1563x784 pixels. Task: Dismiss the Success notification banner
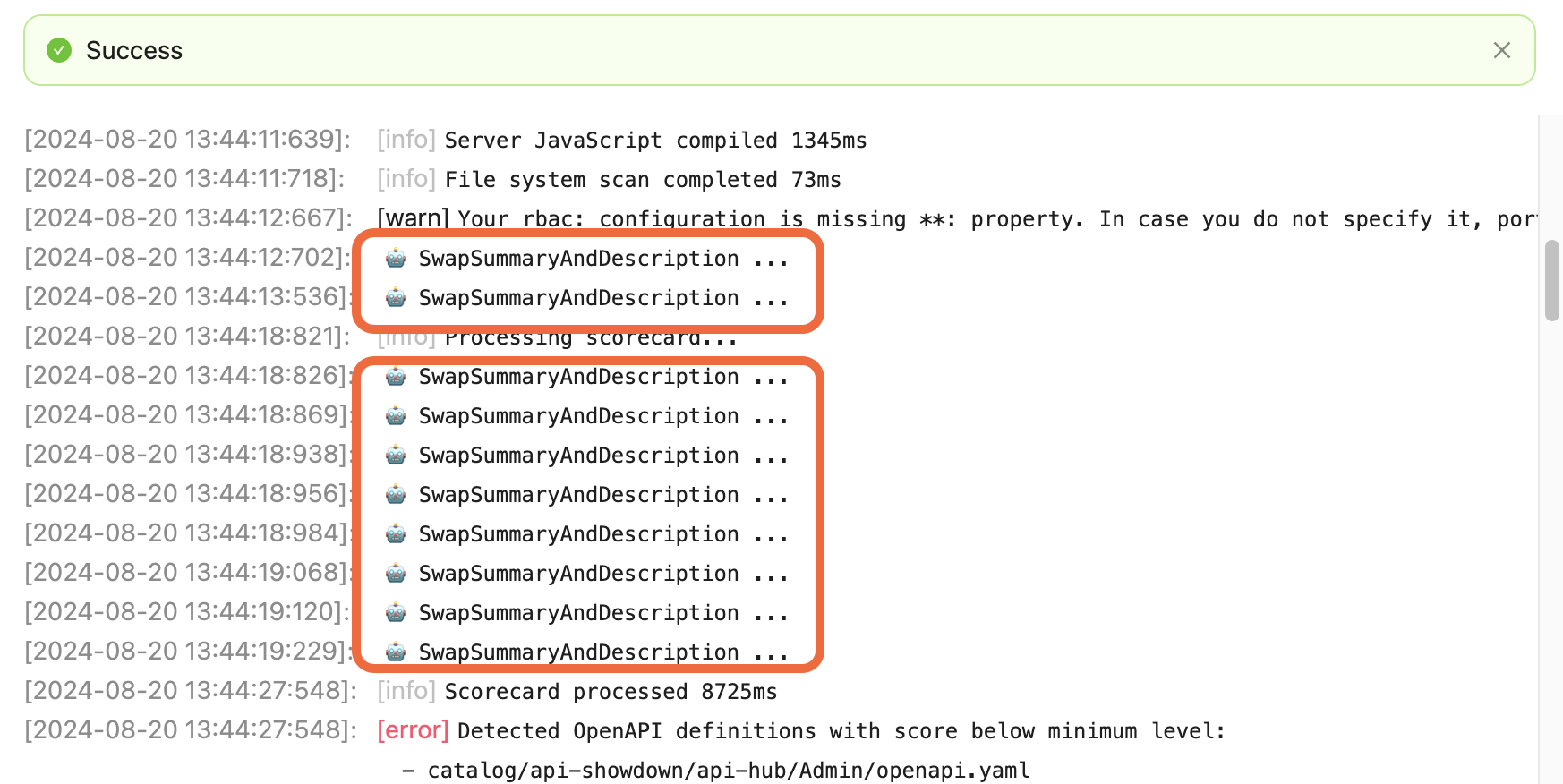point(1501,50)
